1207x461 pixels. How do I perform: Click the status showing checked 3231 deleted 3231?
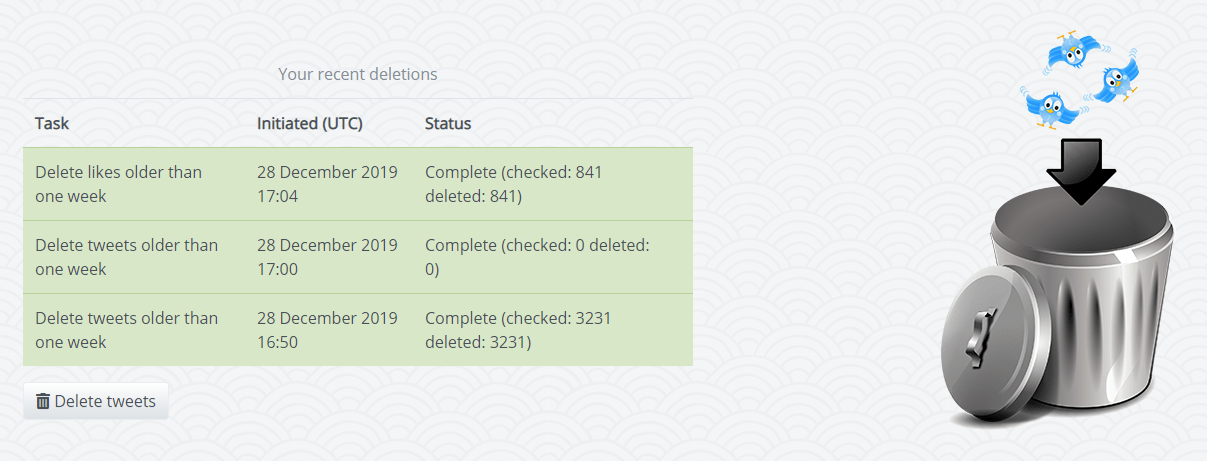click(518, 330)
